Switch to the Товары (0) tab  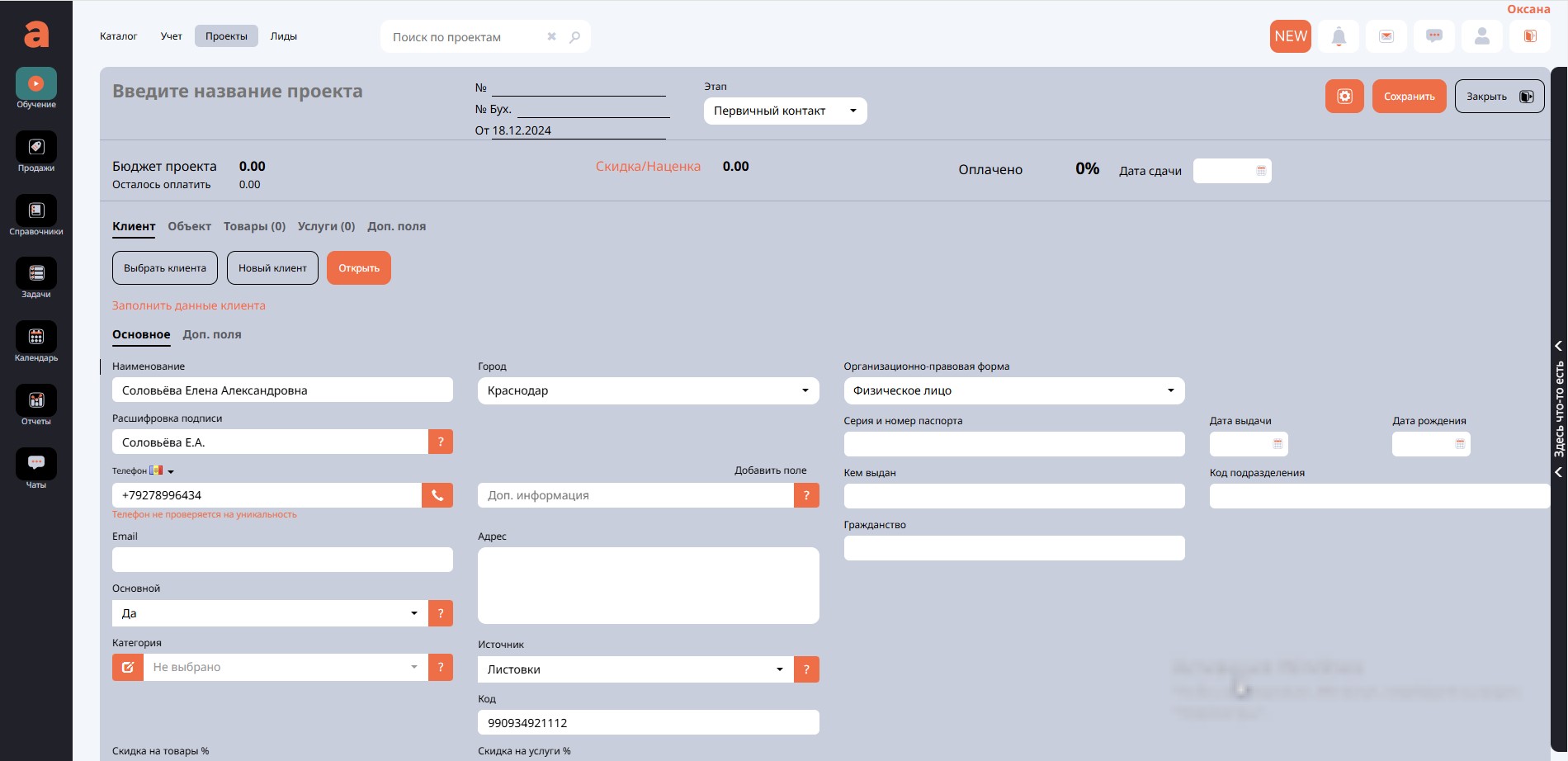(254, 226)
